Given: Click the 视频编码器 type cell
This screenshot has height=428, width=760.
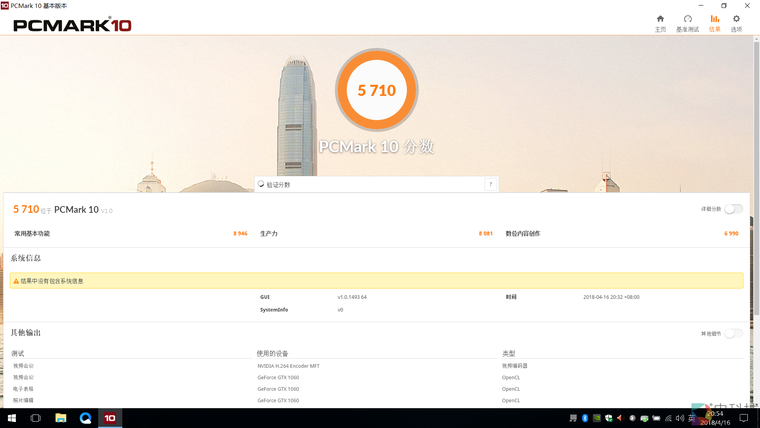Looking at the screenshot, I should click(514, 366).
